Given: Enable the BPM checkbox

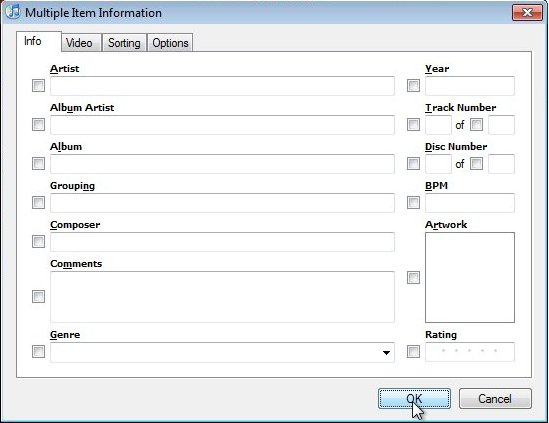Looking at the screenshot, I should tap(414, 202).
